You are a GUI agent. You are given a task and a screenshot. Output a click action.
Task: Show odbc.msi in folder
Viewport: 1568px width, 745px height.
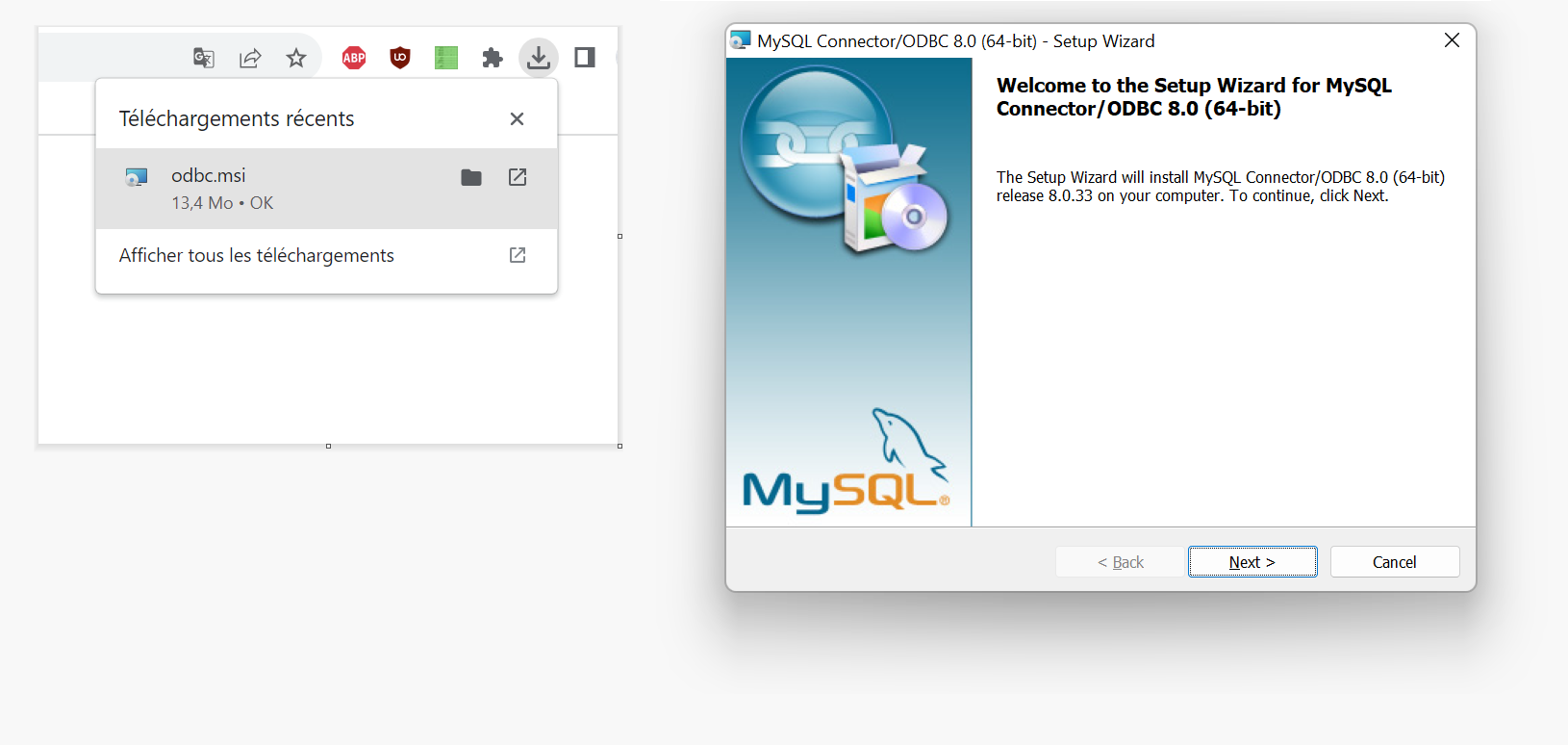tap(471, 177)
